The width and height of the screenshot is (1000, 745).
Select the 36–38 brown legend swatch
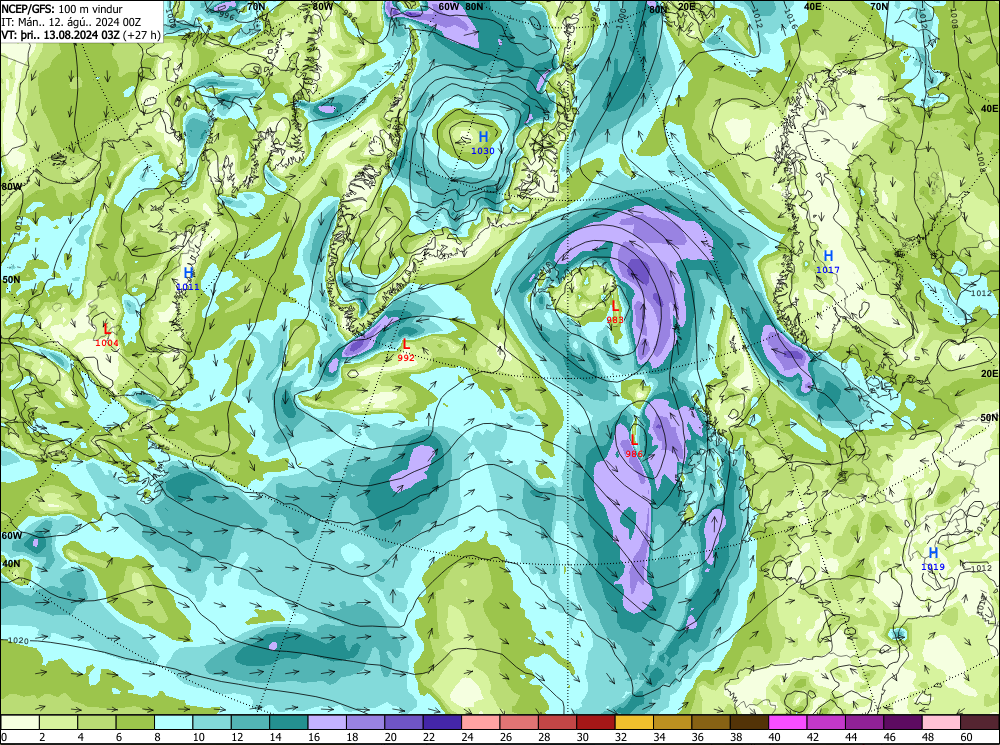711,722
